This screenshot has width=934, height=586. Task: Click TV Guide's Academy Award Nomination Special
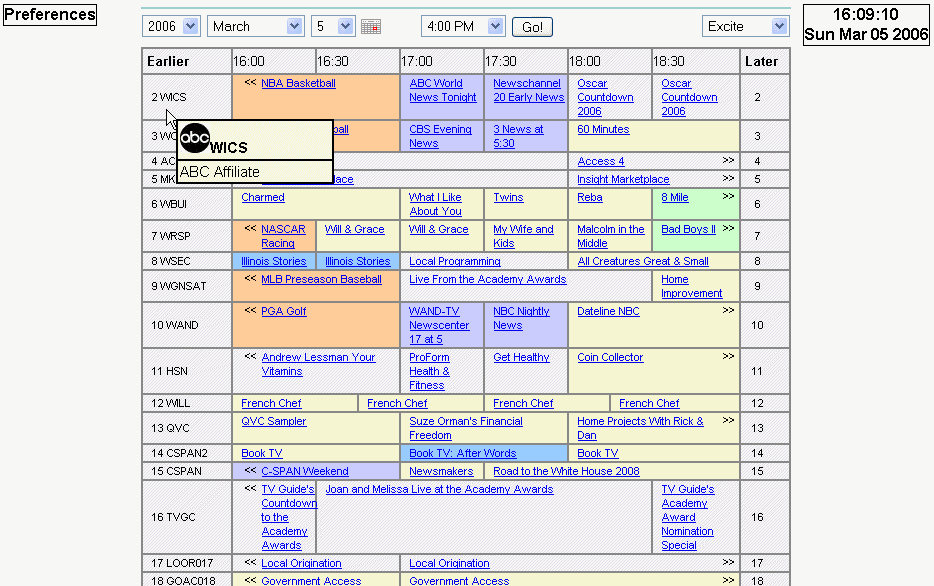click(687, 517)
